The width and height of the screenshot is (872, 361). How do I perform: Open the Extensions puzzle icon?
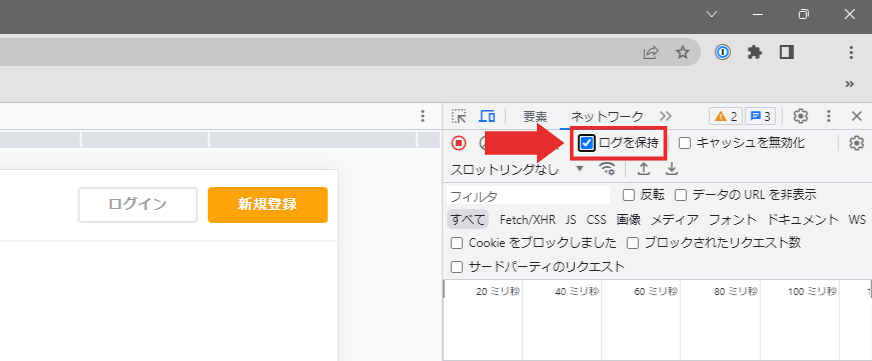click(x=754, y=53)
